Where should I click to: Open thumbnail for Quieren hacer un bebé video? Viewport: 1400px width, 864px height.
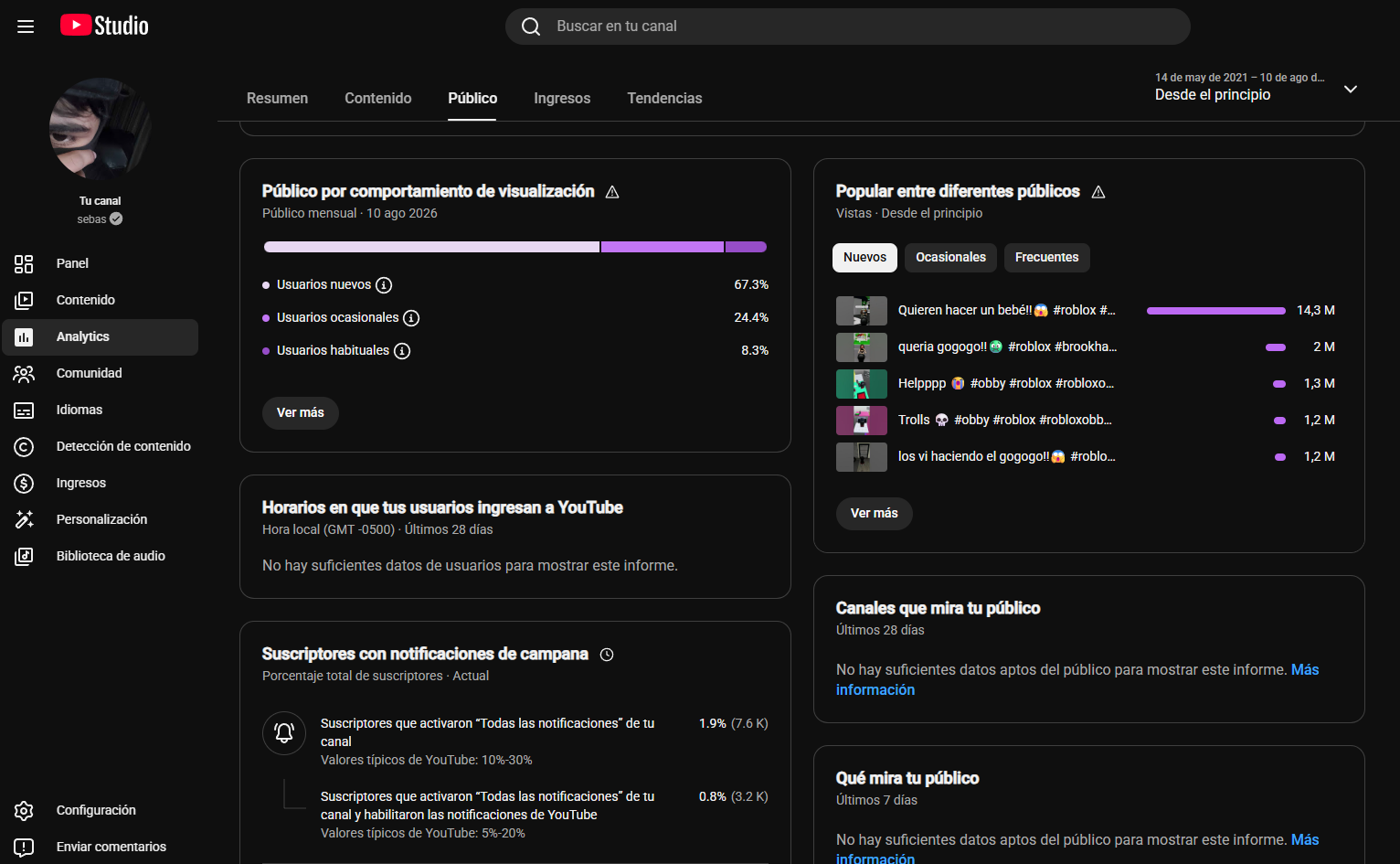pos(862,311)
